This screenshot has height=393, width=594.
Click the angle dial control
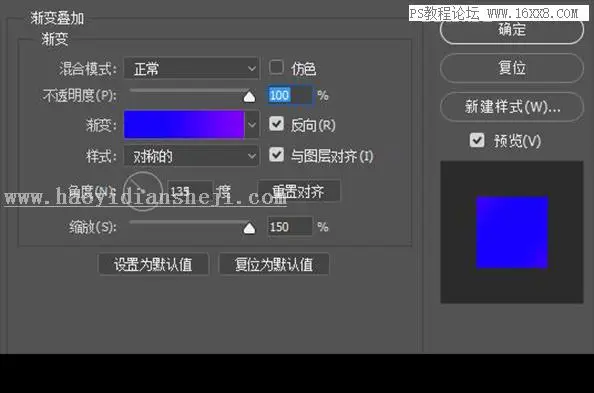tap(143, 191)
